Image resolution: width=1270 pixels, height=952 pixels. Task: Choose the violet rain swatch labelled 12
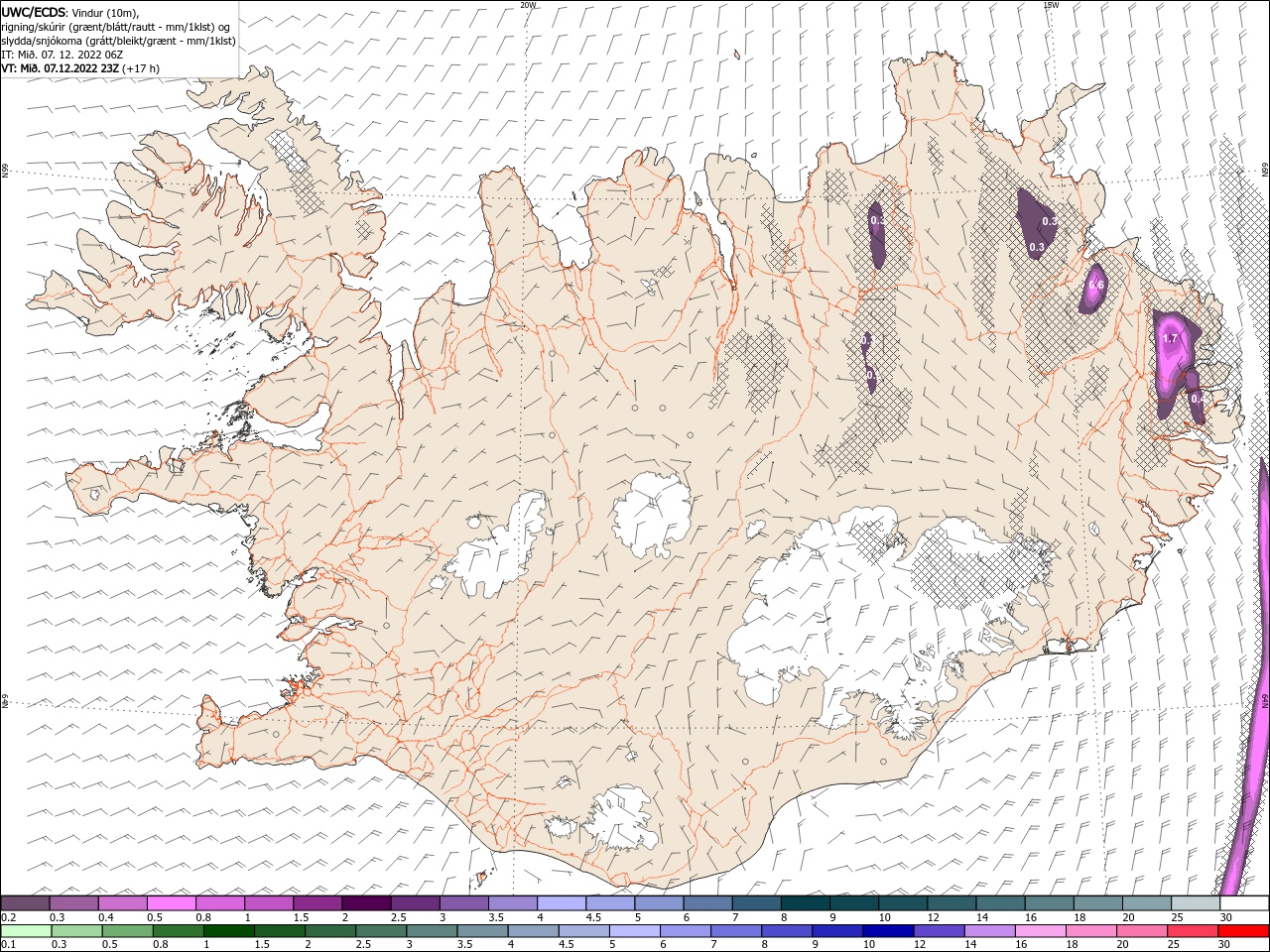coord(939,931)
